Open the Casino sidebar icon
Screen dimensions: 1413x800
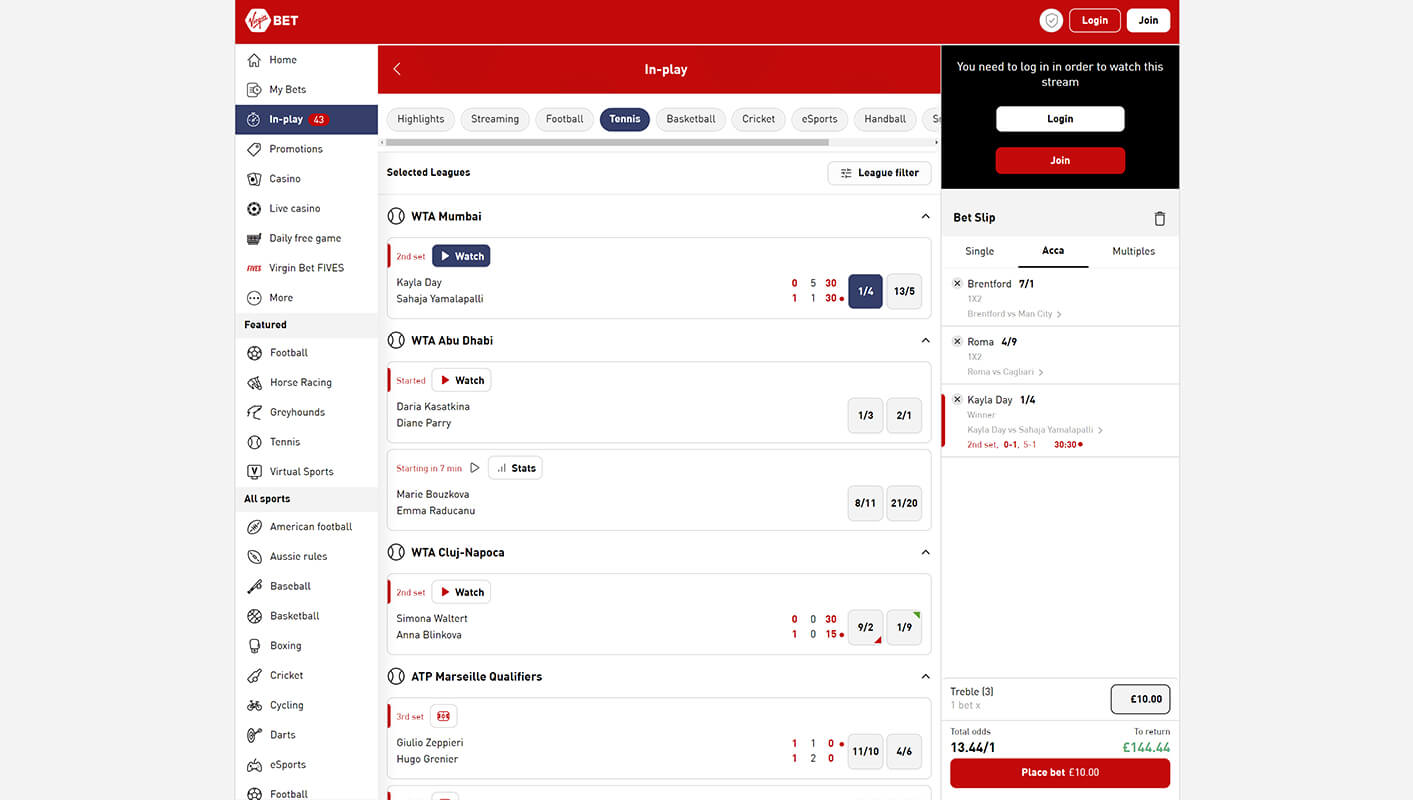[x=254, y=179]
